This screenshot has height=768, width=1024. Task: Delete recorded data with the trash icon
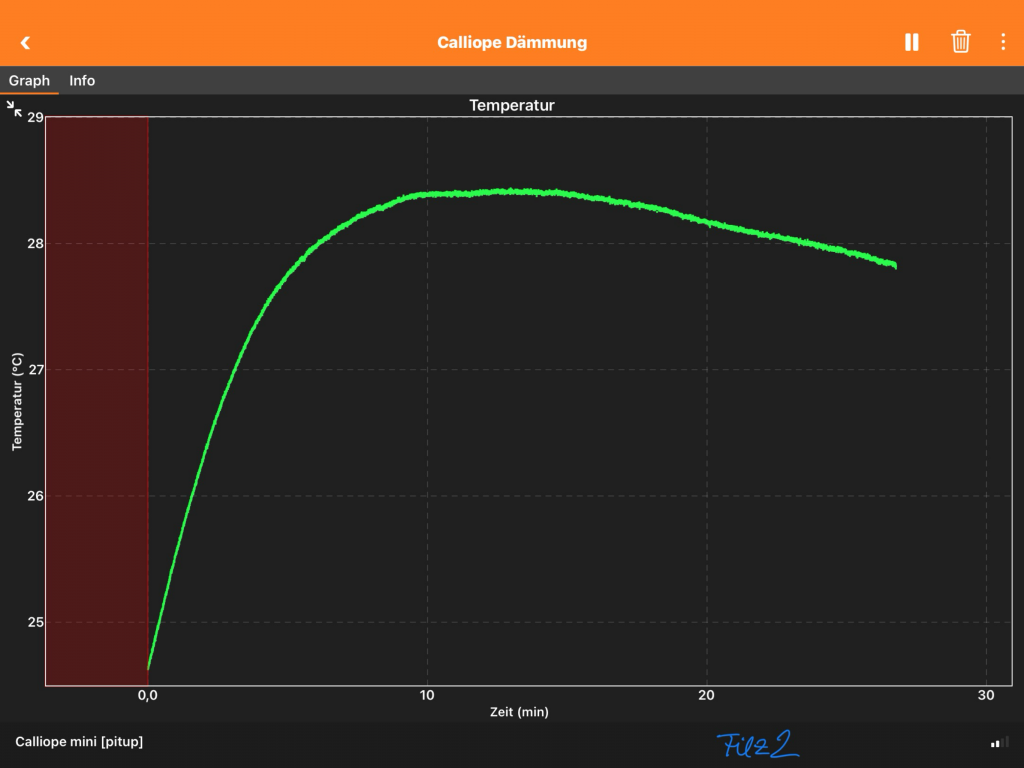960,42
